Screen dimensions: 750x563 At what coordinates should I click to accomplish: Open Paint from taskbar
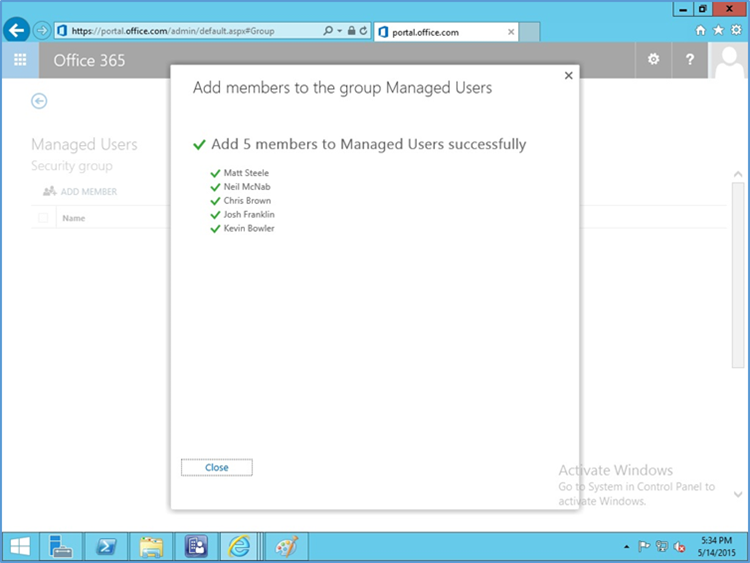[x=287, y=546]
